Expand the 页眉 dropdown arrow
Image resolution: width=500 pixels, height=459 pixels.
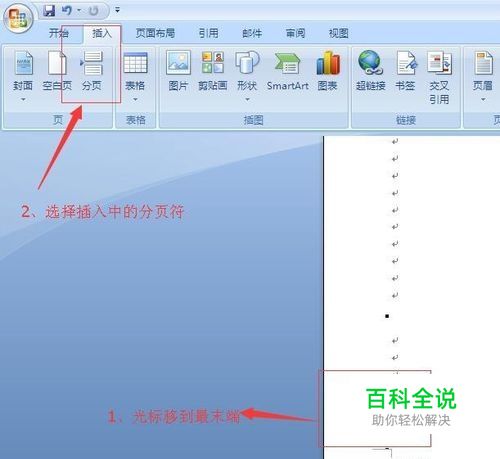pos(483,99)
